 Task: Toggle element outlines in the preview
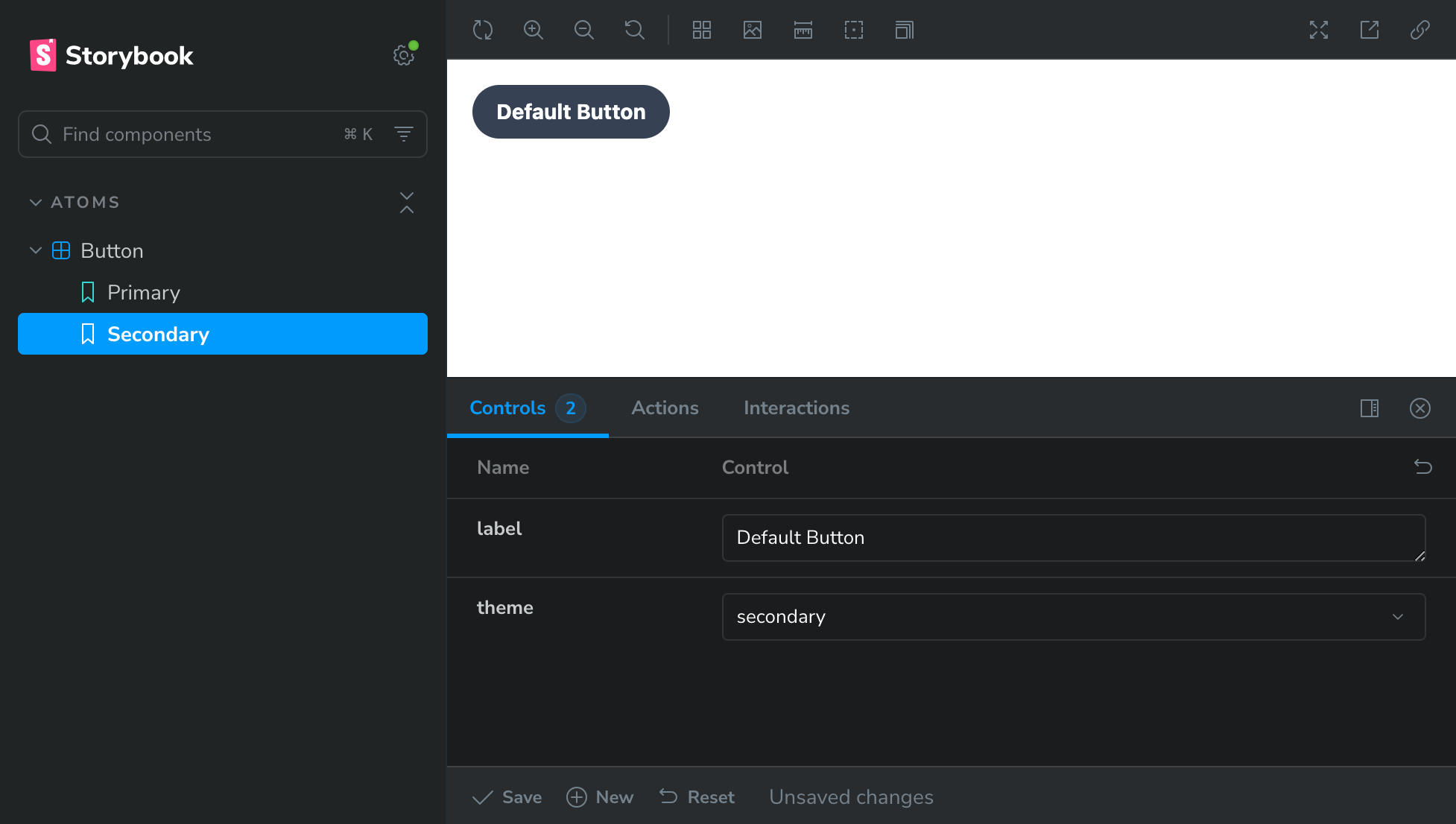click(853, 30)
